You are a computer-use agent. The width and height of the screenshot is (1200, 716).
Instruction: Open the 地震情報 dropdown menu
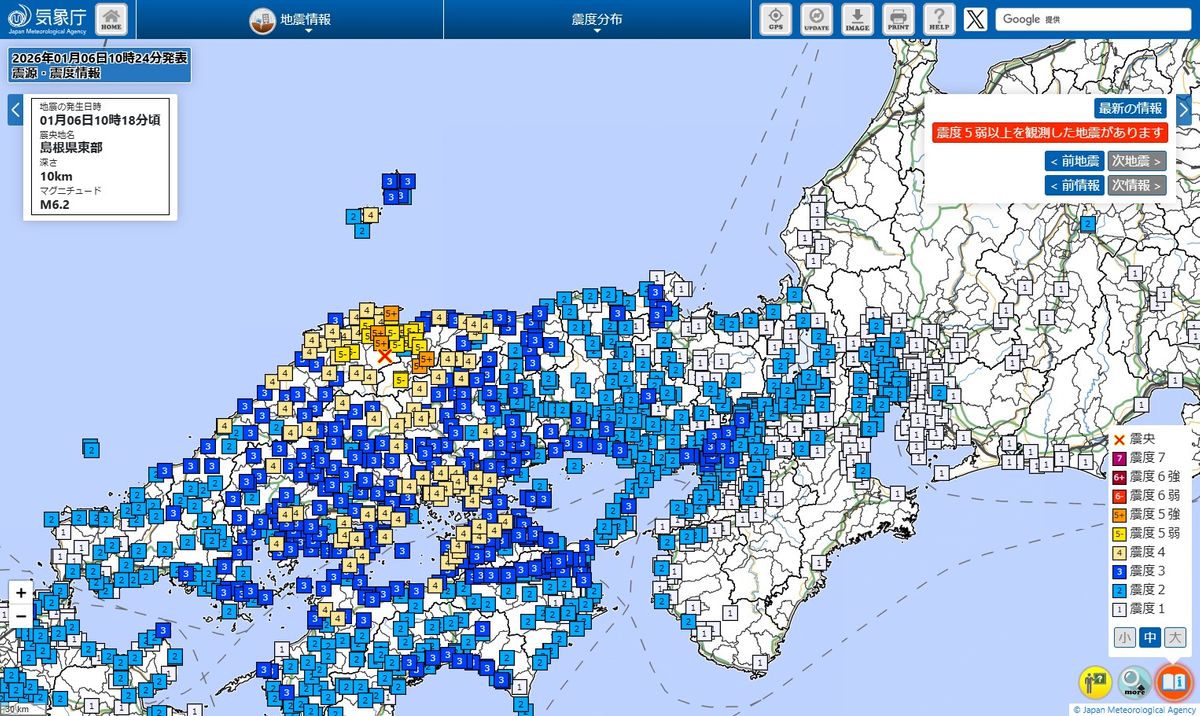pos(291,20)
